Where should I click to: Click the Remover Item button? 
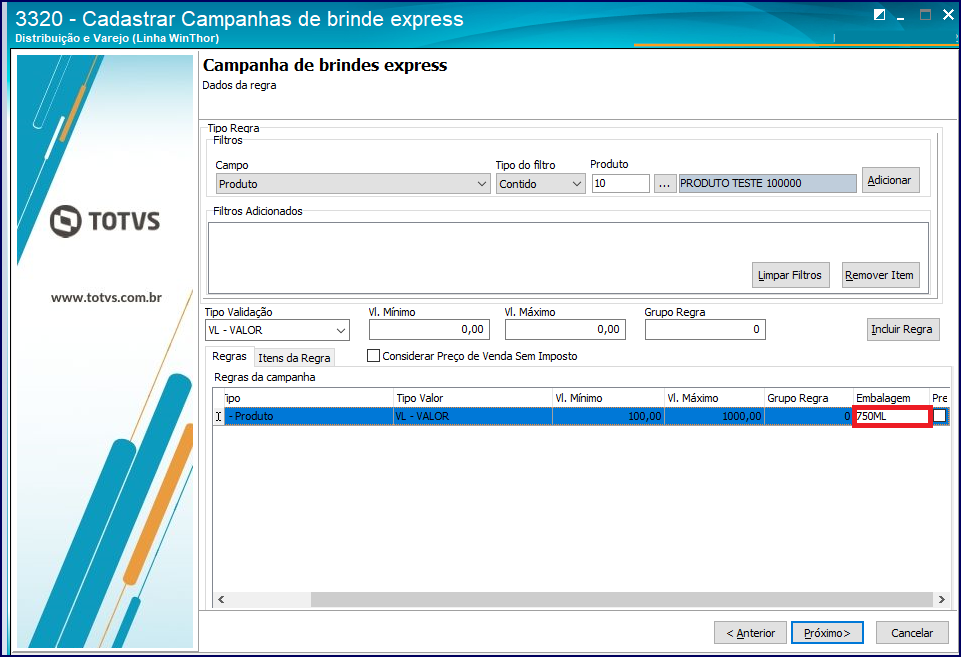[879, 275]
